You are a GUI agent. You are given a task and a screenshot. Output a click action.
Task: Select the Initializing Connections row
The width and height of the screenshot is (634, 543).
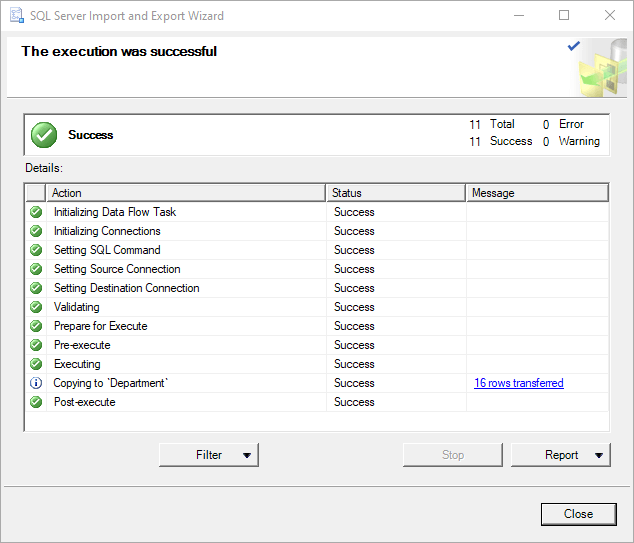tap(317, 231)
